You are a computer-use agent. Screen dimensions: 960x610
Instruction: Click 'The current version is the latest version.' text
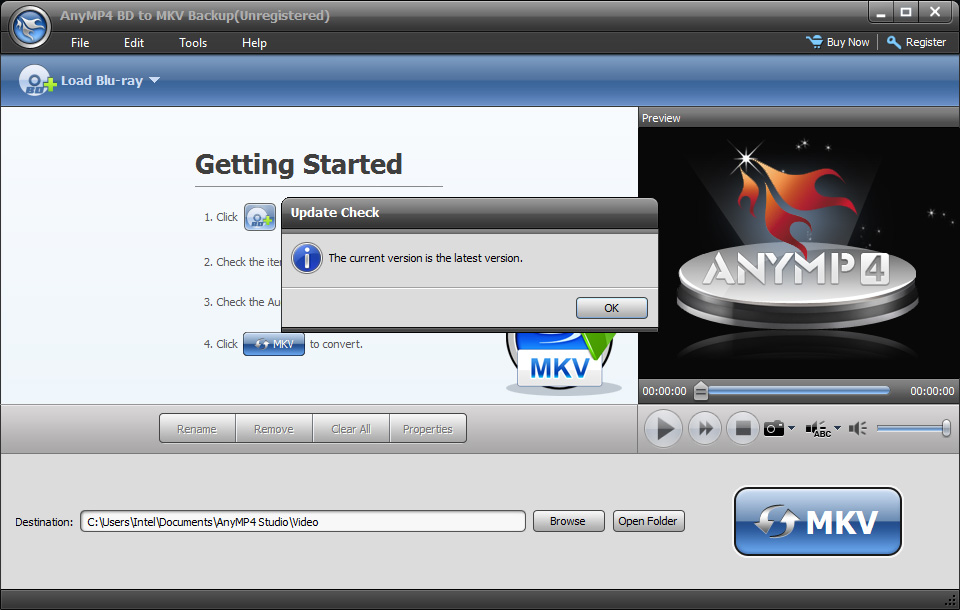[426, 258]
